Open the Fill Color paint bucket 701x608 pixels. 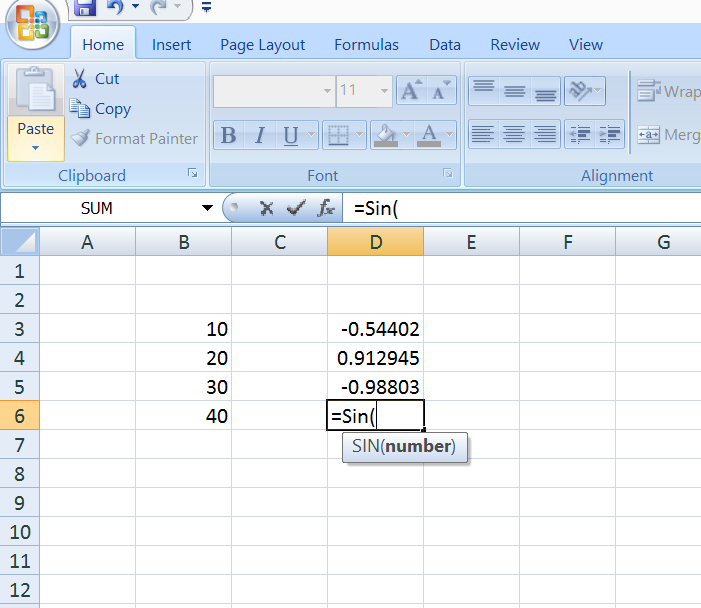point(385,135)
